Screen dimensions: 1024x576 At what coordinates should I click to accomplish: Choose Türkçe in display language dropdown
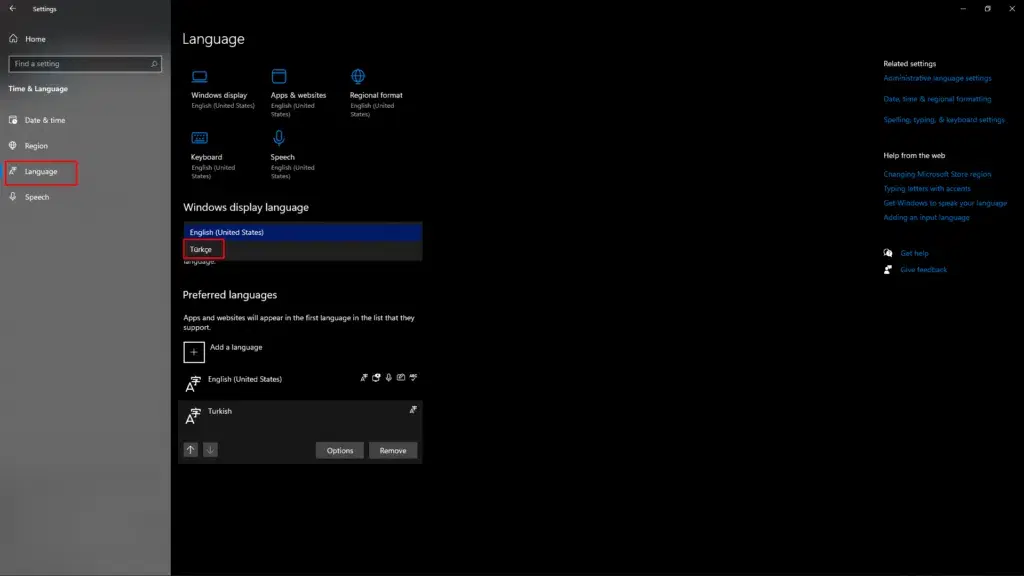pyautogui.click(x=302, y=249)
